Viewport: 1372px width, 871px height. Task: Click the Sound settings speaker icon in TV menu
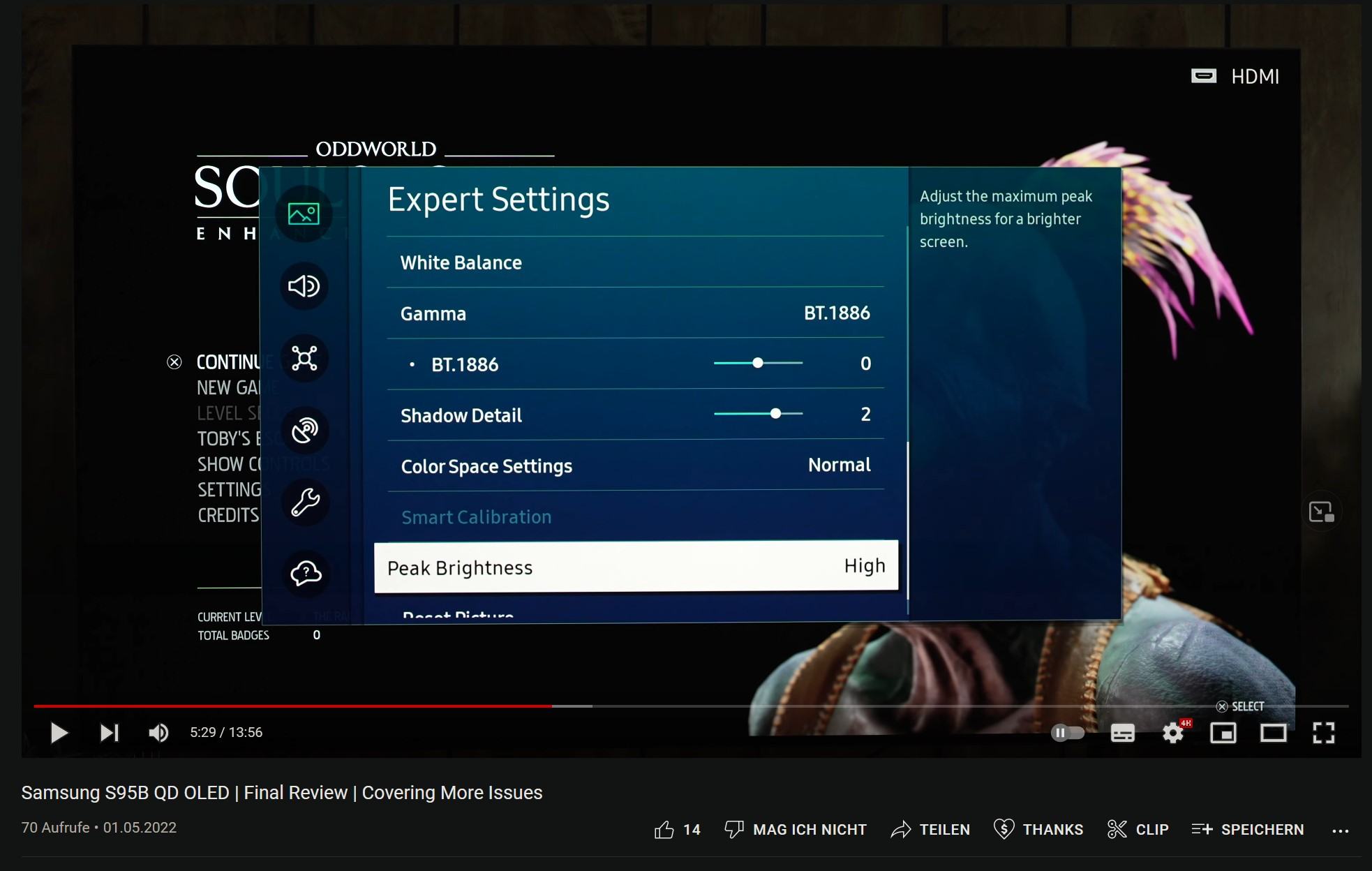(x=304, y=285)
